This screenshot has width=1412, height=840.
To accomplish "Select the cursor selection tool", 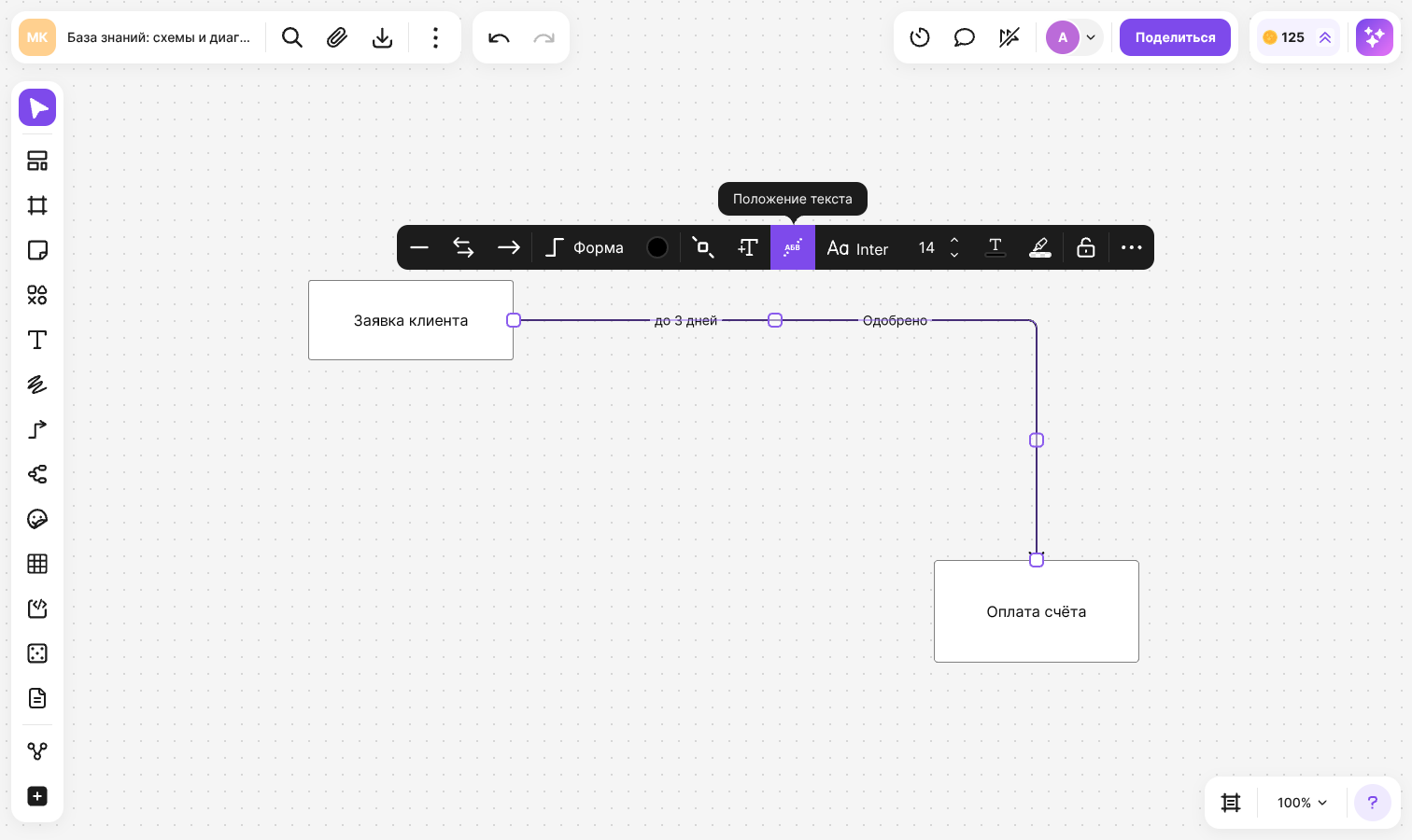I will point(37,108).
